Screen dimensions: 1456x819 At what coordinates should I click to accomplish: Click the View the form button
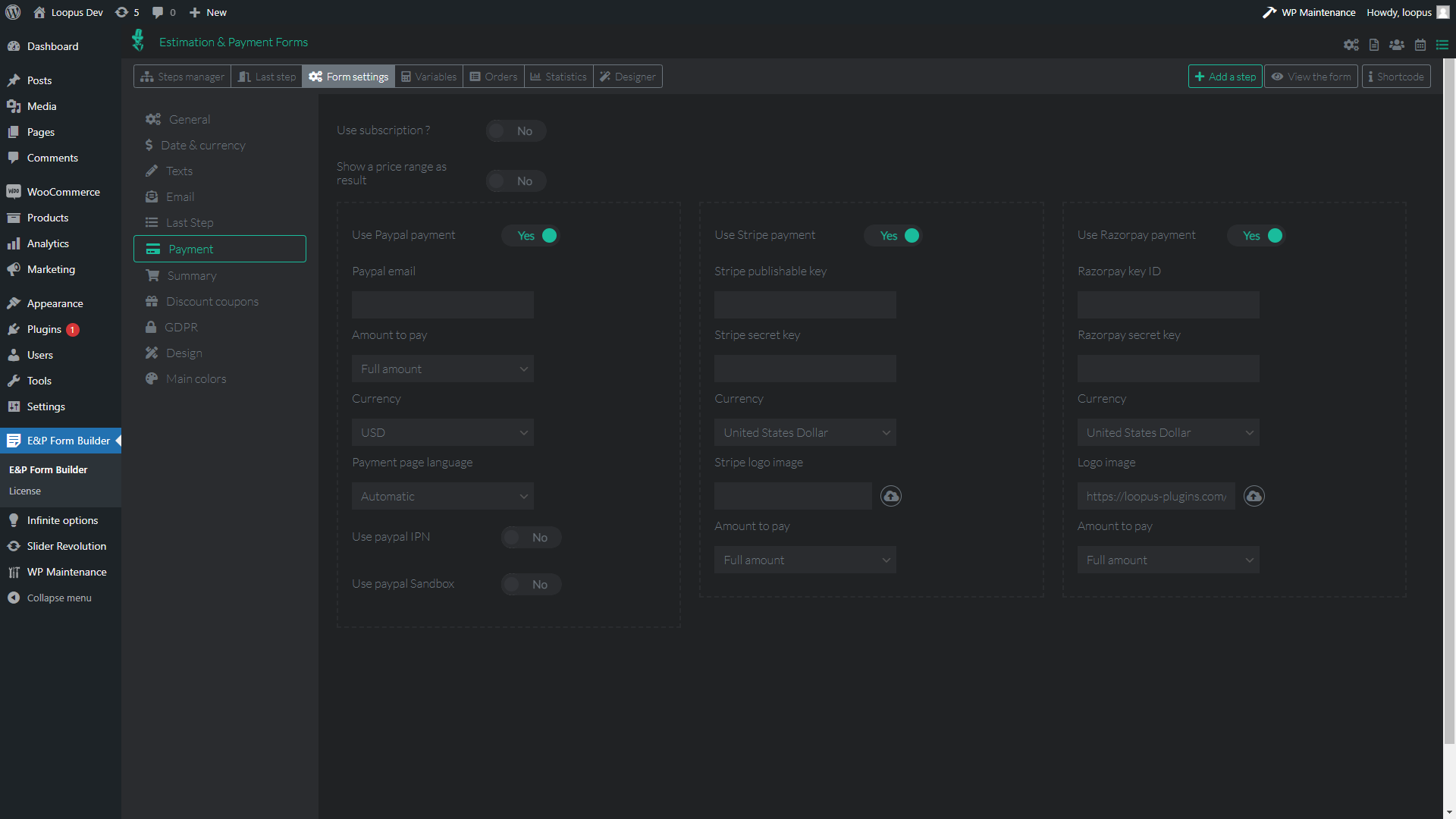click(1311, 77)
